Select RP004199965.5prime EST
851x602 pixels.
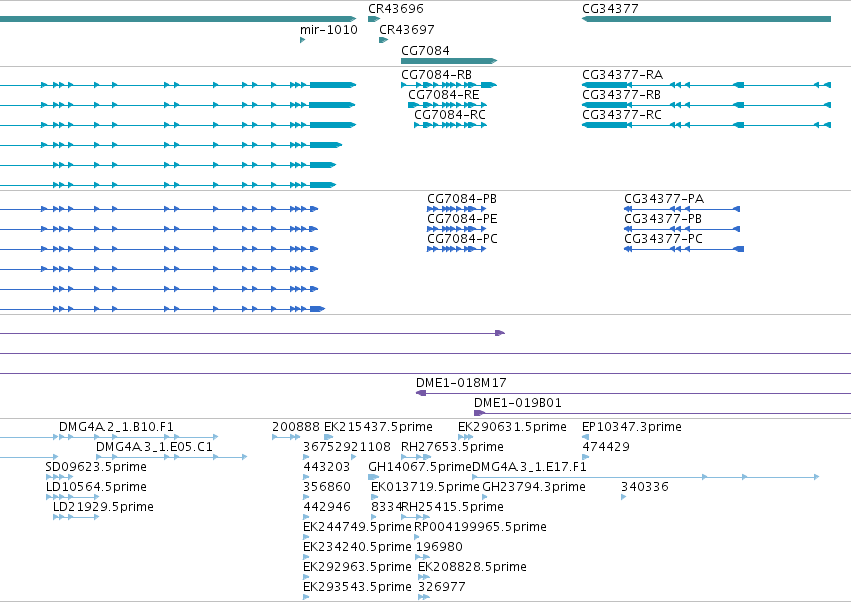480,528
